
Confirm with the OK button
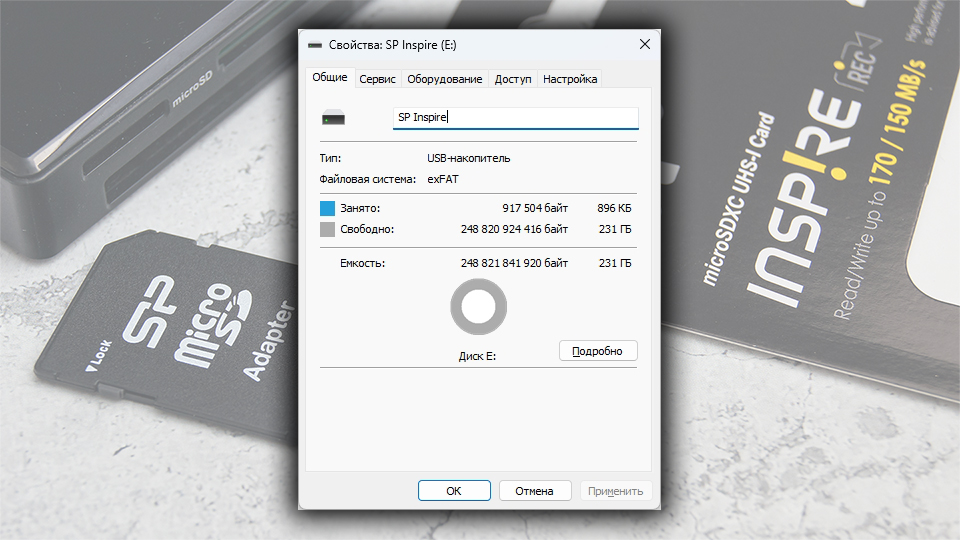(454, 490)
